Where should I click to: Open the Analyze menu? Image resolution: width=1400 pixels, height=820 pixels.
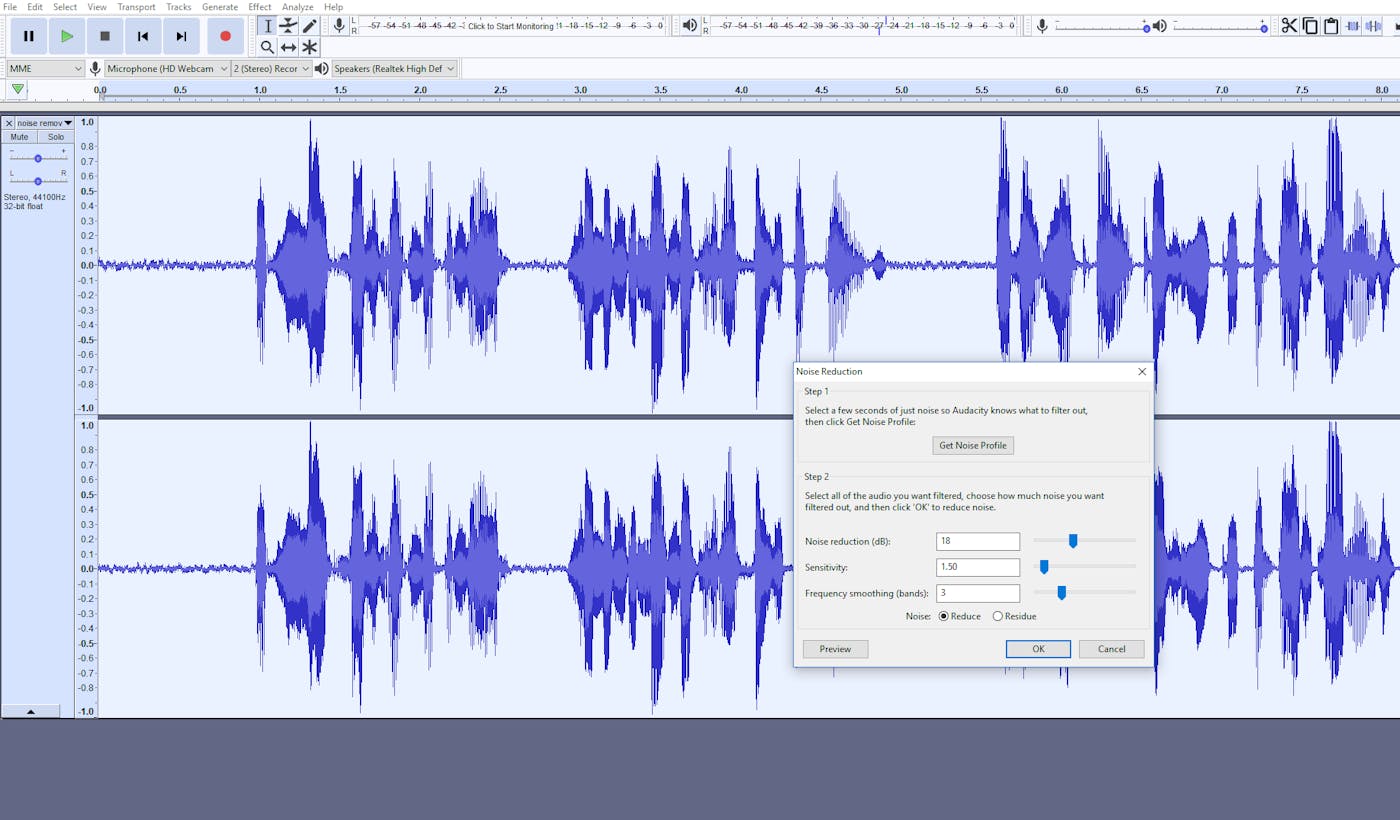pos(298,7)
